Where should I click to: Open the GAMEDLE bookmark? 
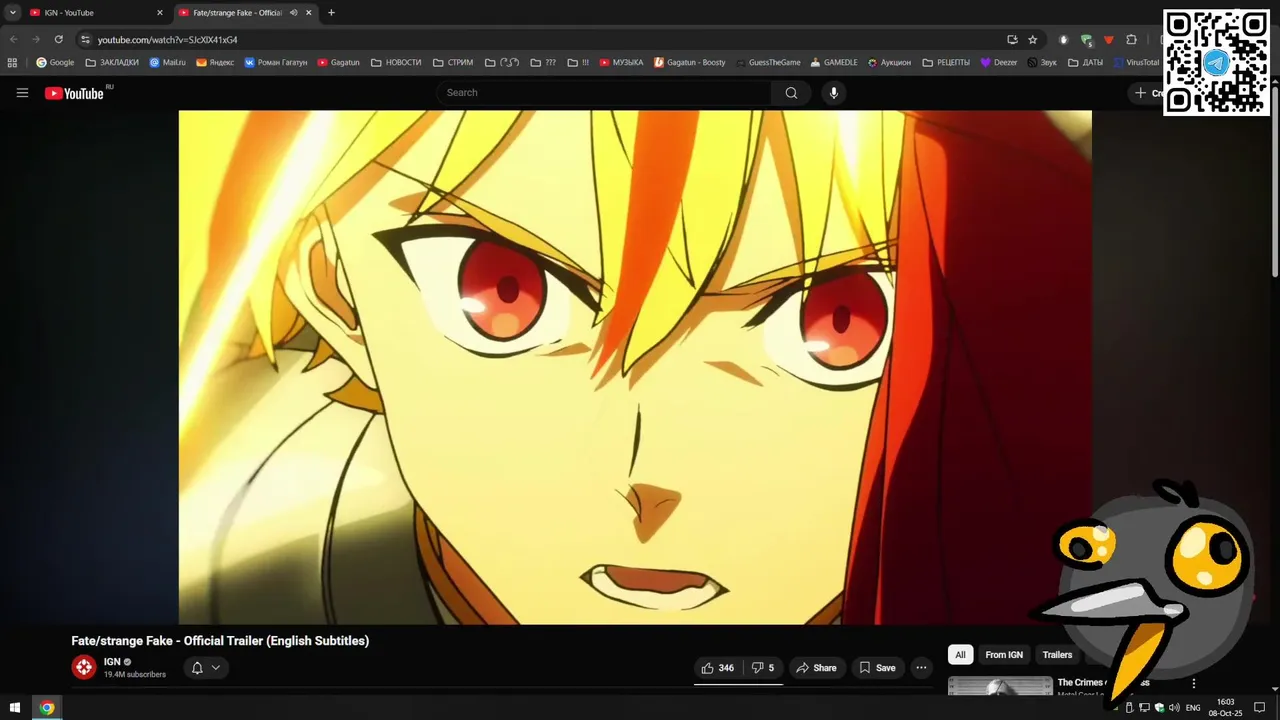point(834,62)
